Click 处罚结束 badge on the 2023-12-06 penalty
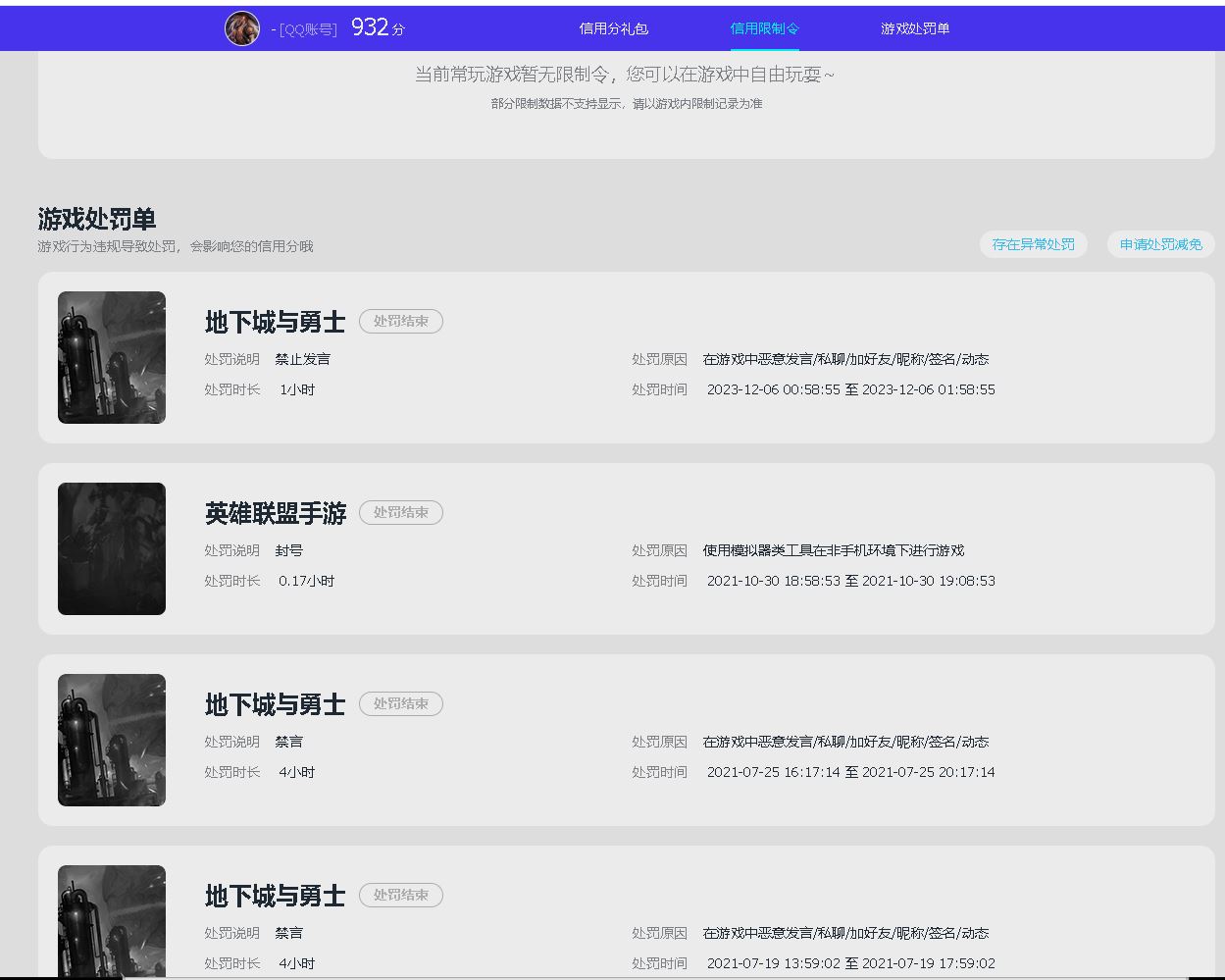Screen dimensions: 1225x980 coord(400,321)
